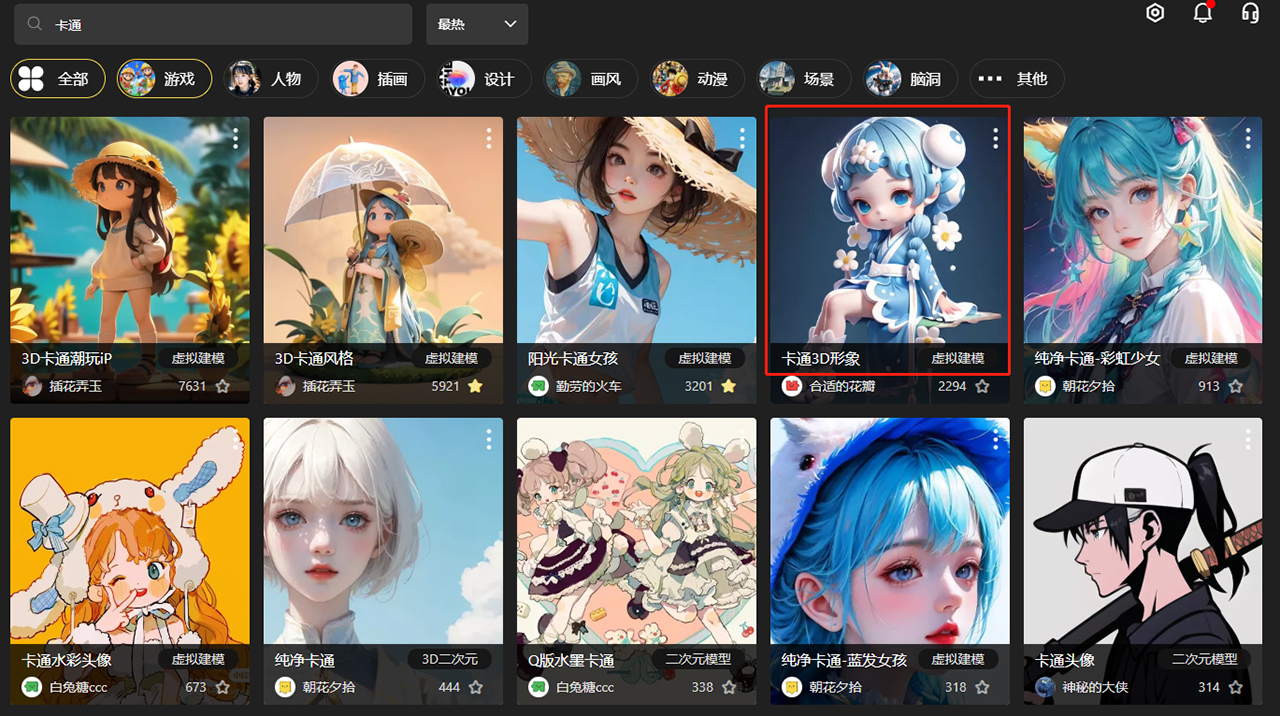Open the three-dot menu on 卡通3D形象 card
The image size is (1280, 716).
coord(995,138)
